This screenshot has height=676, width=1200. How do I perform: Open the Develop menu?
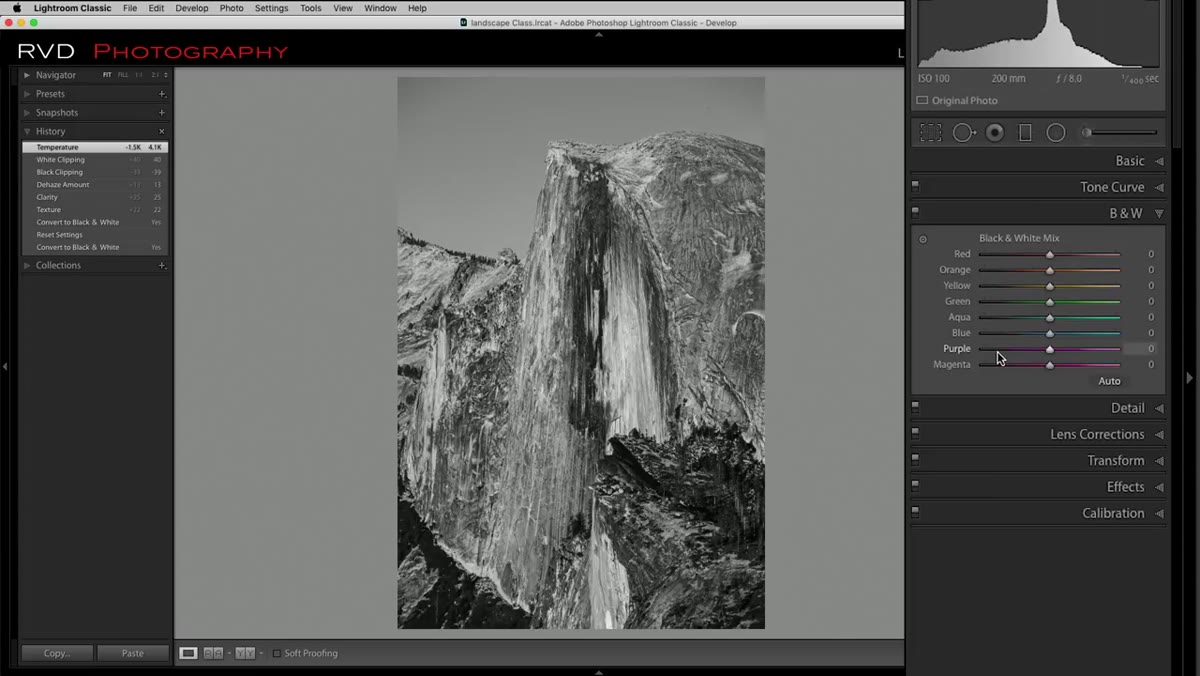[x=192, y=8]
